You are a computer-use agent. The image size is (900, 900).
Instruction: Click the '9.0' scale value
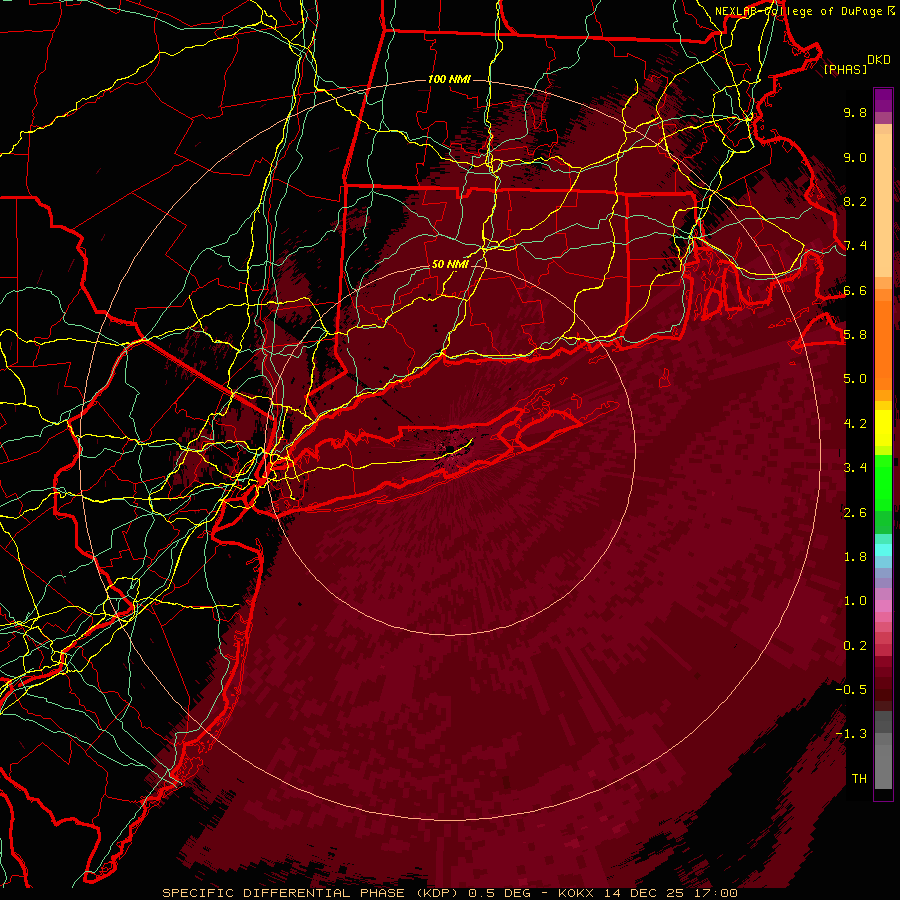[x=855, y=157]
